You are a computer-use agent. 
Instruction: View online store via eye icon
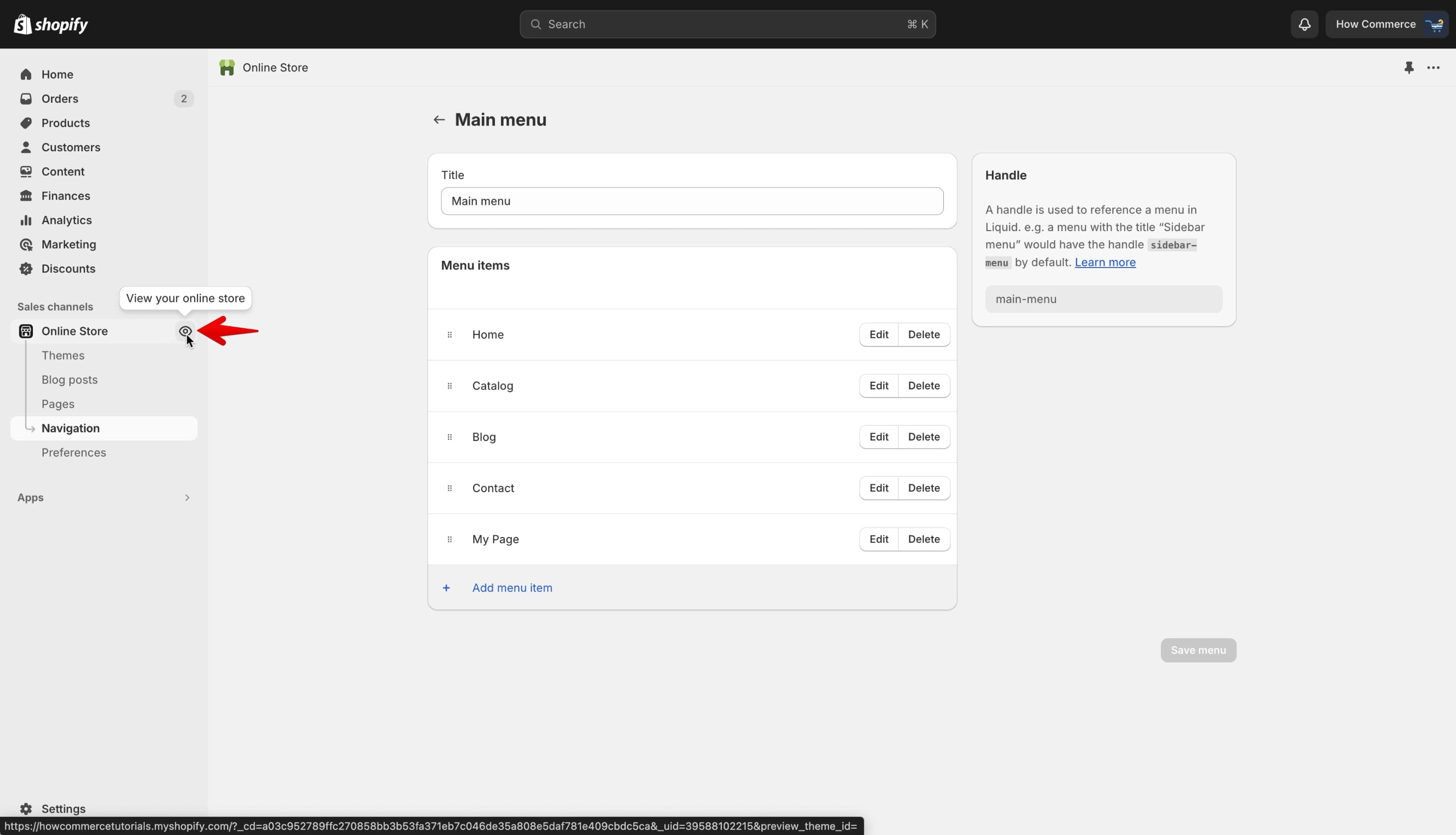coord(185,331)
